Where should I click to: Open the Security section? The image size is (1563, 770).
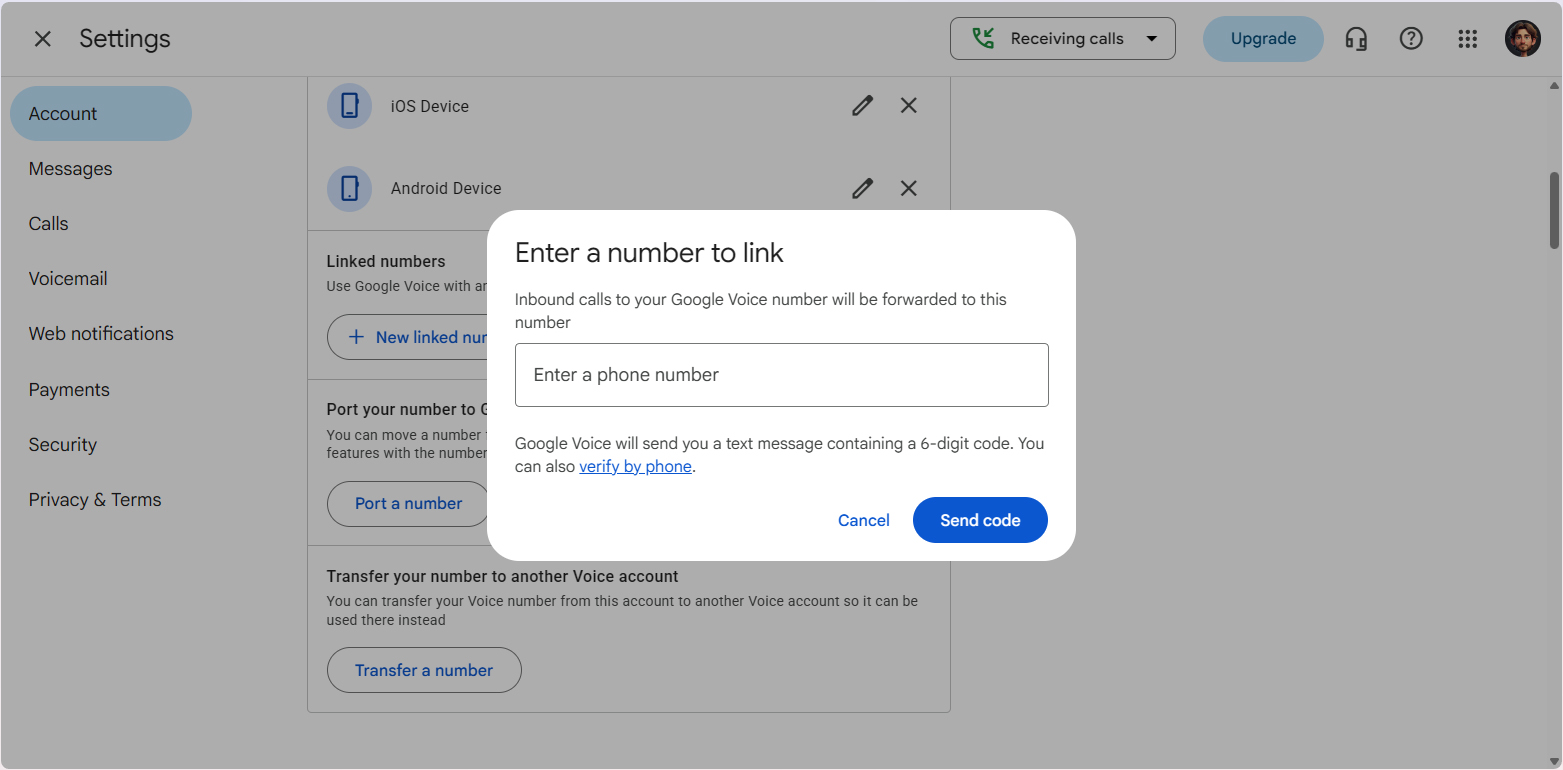(63, 445)
